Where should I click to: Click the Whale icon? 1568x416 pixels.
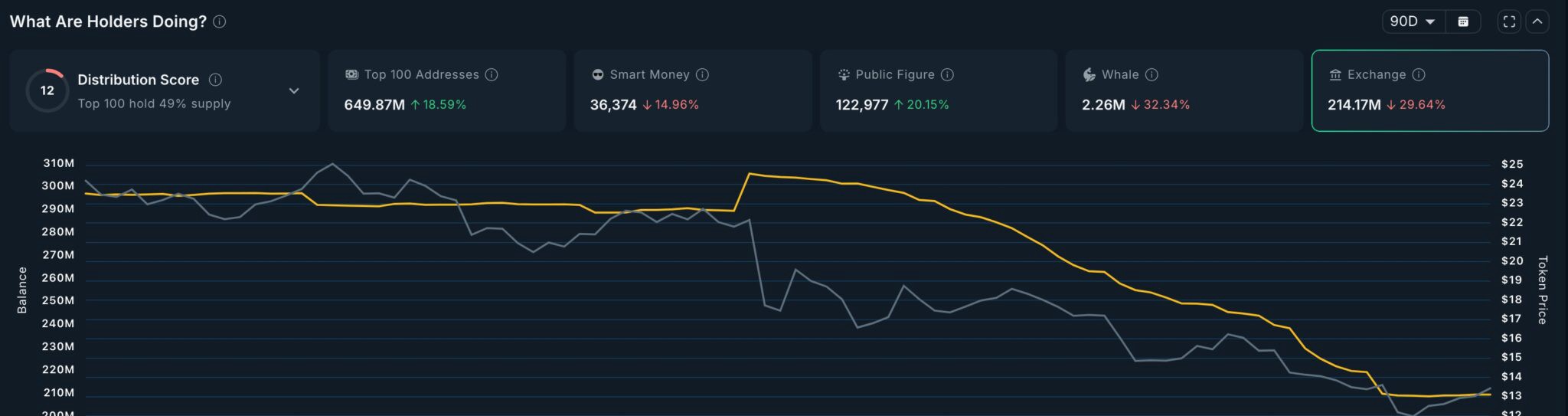[1089, 74]
